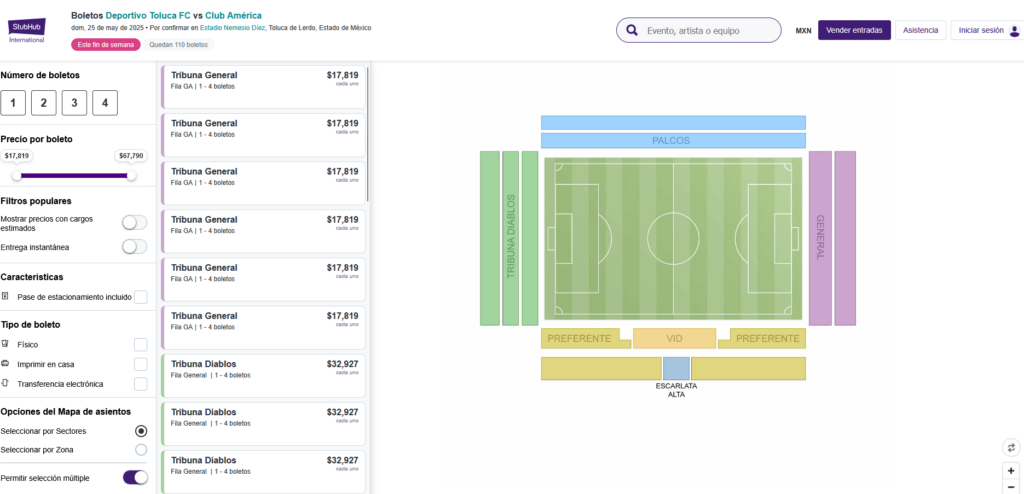Click the Vender entradas button
The height and width of the screenshot is (494, 1024).
854,30
